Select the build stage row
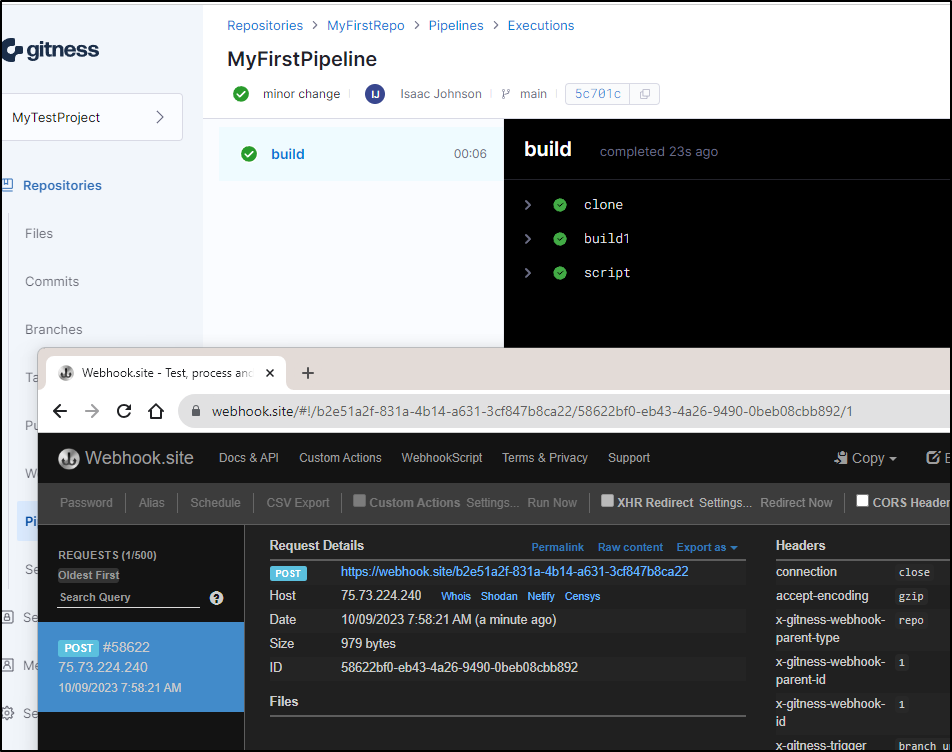The width and height of the screenshot is (952, 752). click(x=361, y=154)
